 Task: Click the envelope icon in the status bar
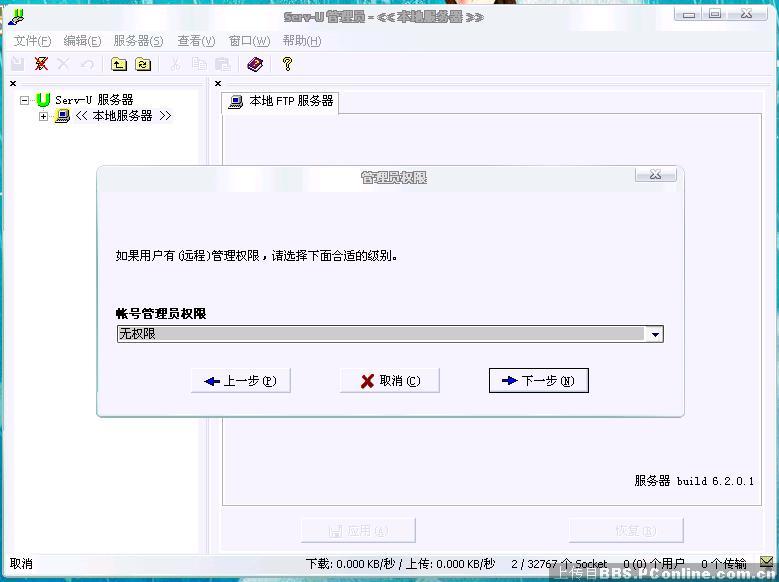(766, 563)
